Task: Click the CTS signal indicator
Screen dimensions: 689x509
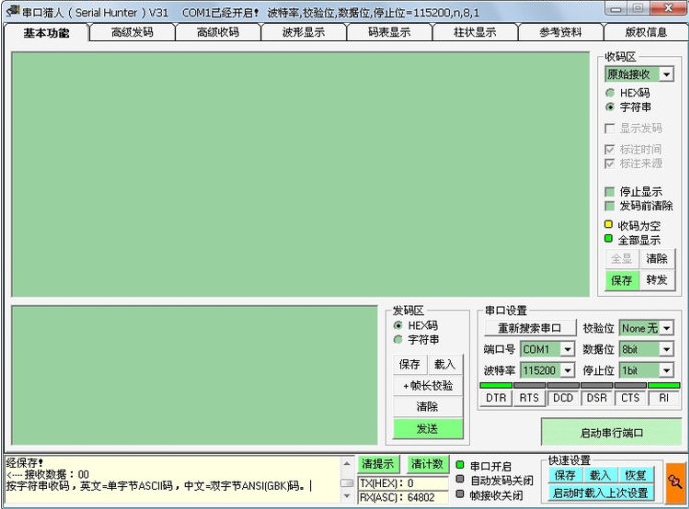Action: tap(631, 398)
